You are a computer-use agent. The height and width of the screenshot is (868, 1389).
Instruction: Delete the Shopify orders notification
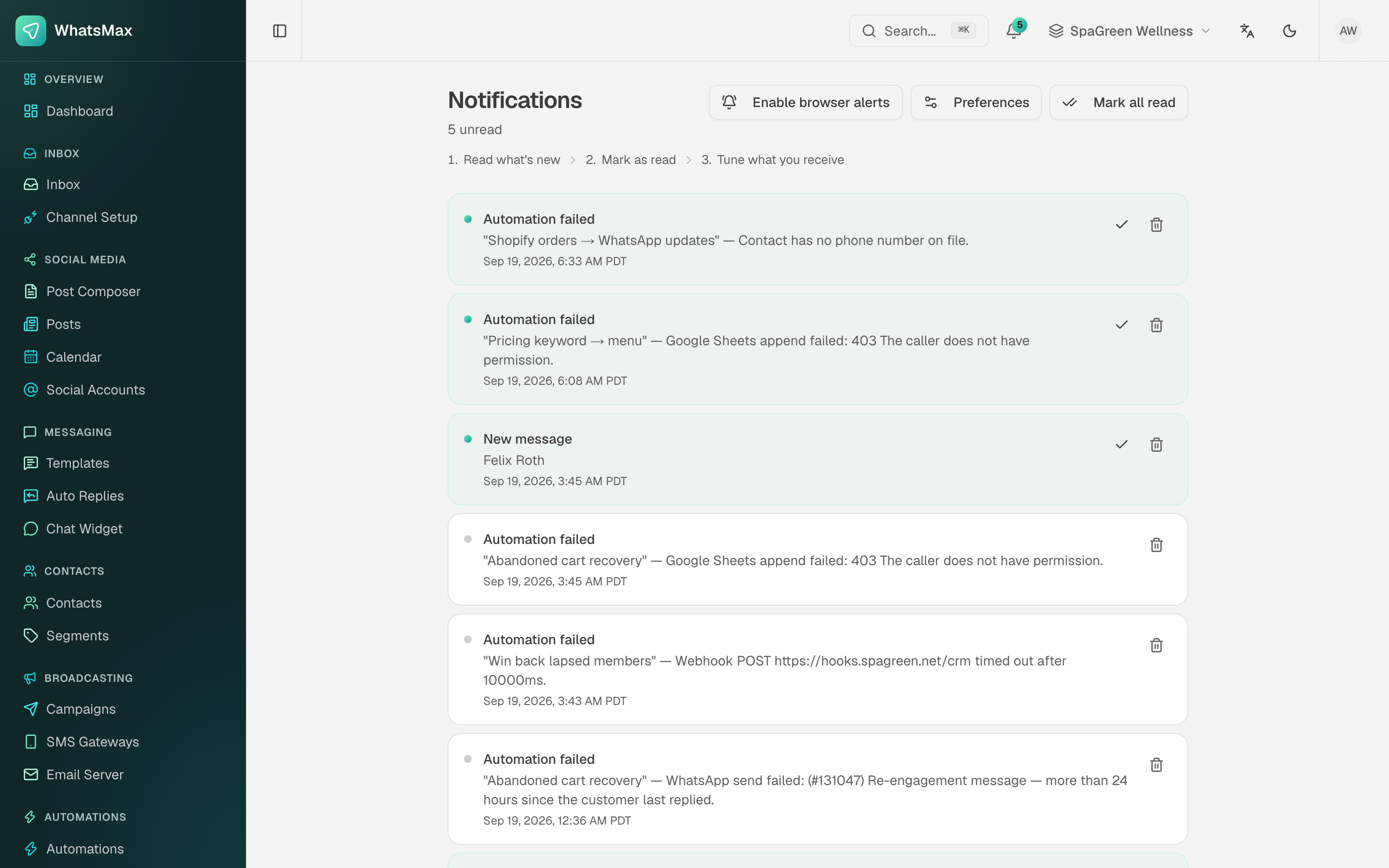point(1156,224)
